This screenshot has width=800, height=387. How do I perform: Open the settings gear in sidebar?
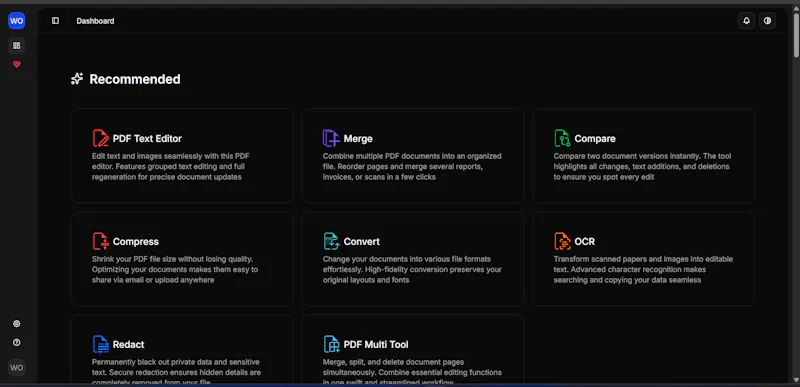tap(16, 324)
